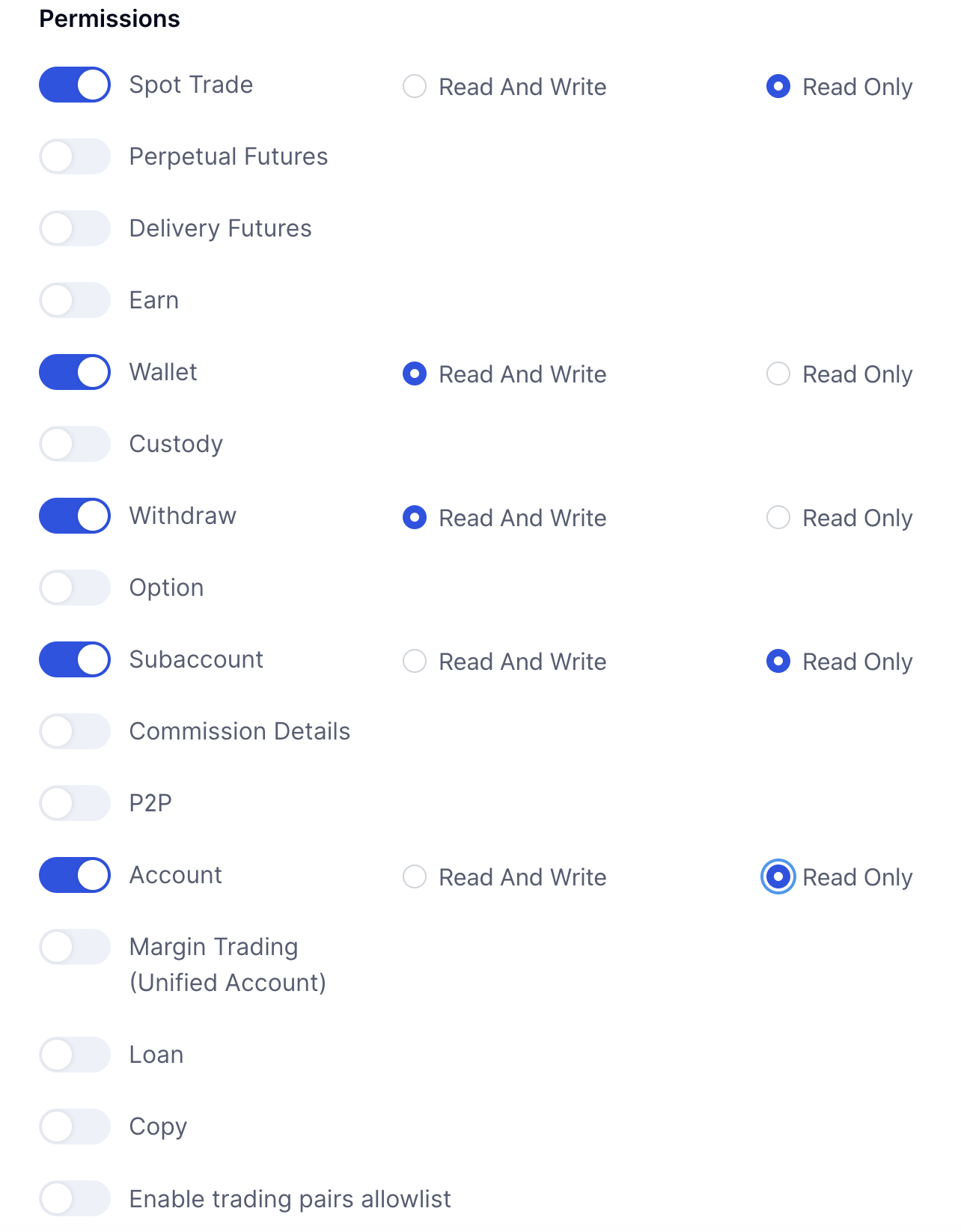Select Read And Write for Subaccount

click(x=415, y=661)
